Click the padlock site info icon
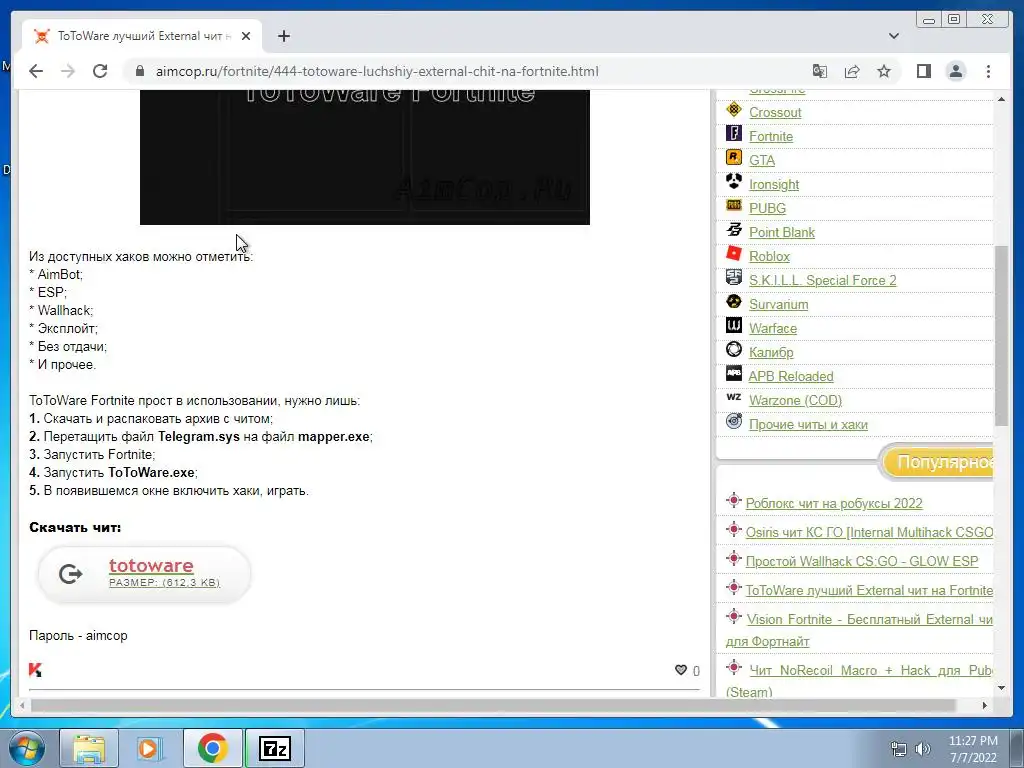Viewport: 1024px width, 768px height. pyautogui.click(x=140, y=71)
